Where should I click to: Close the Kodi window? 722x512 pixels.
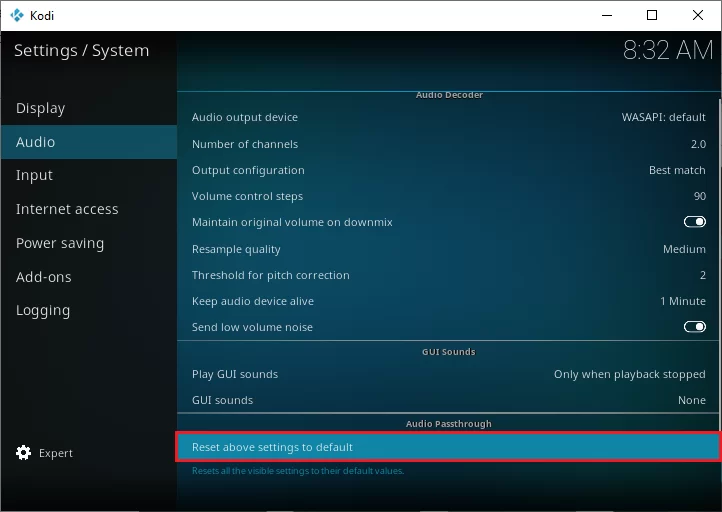tap(698, 15)
